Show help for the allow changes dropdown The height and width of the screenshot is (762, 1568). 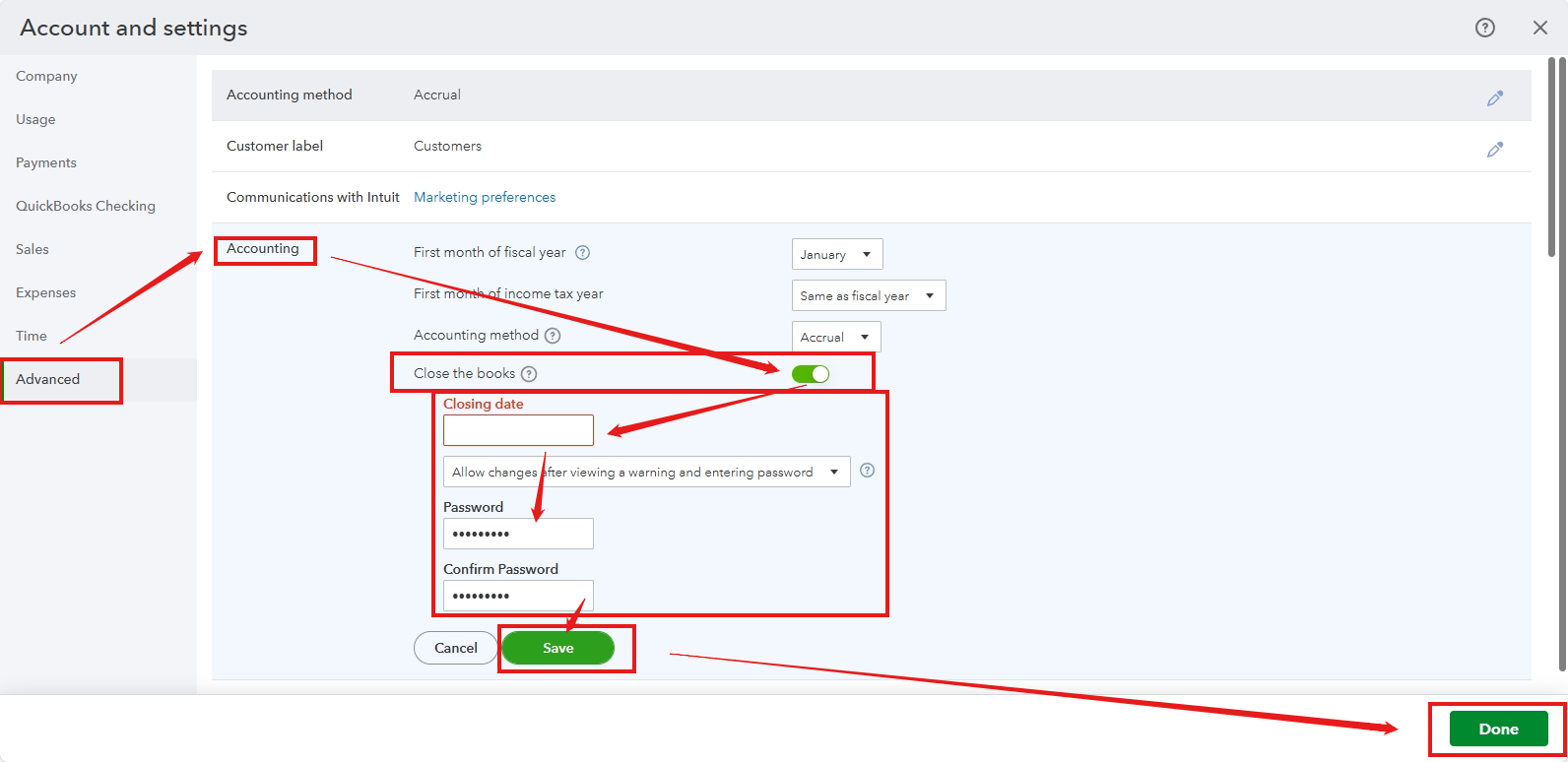867,471
